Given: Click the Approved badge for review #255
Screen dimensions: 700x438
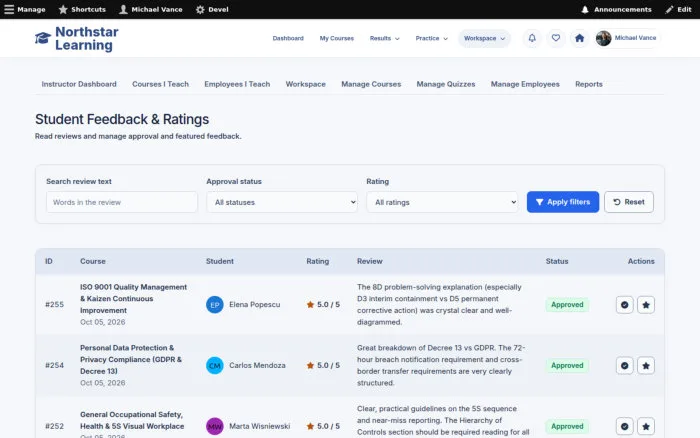Looking at the screenshot, I should click(x=567, y=305).
